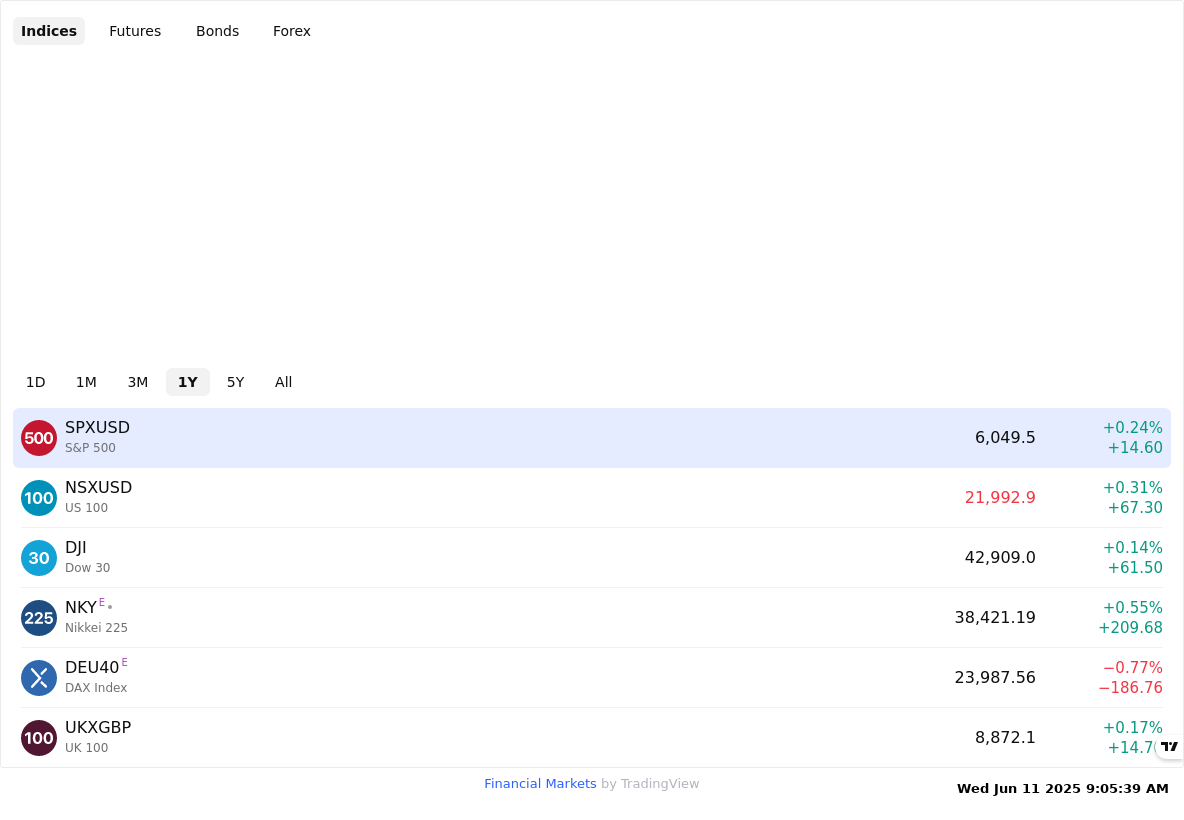Click the Dow 30 description label
1184x820 pixels.
click(88, 568)
